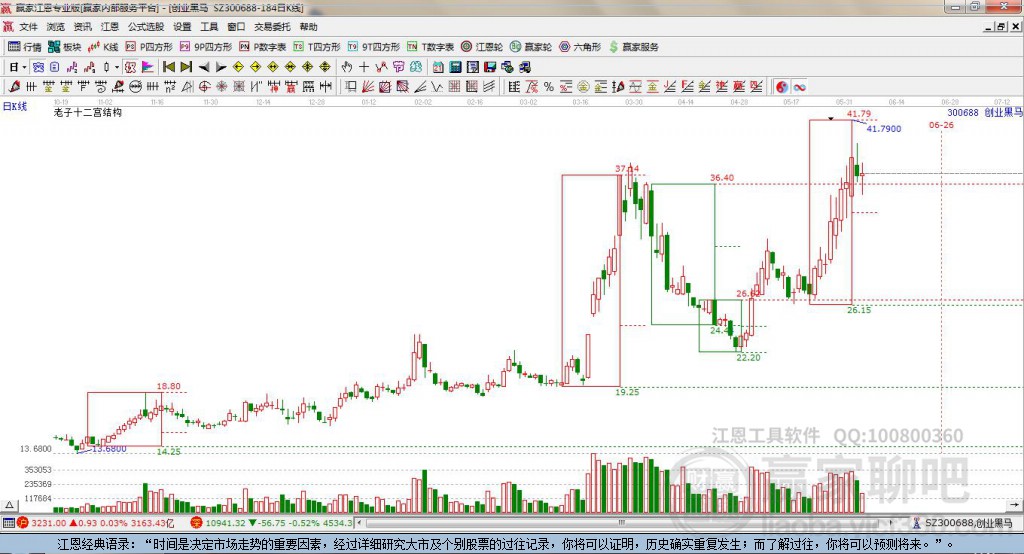This screenshot has width=1024, height=554.
Task: Click the 日K线 chart label
Action: [x=15, y=106]
